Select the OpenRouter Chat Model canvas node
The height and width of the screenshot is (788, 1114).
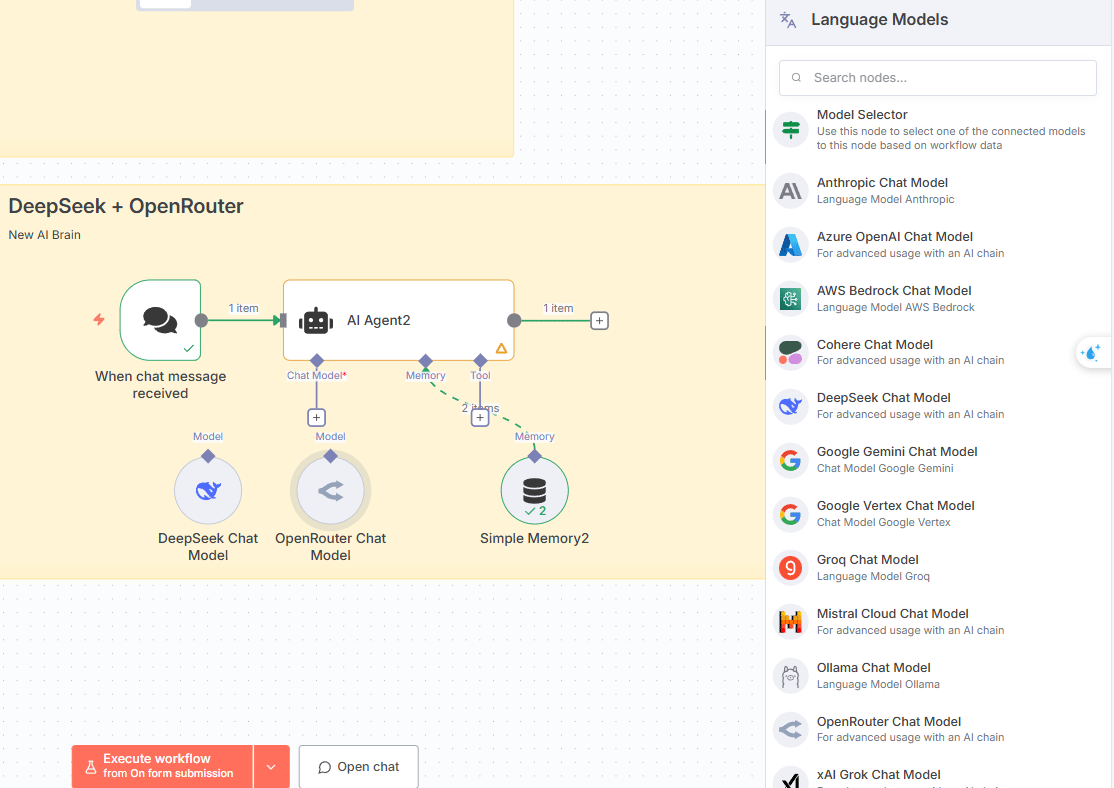click(x=330, y=491)
